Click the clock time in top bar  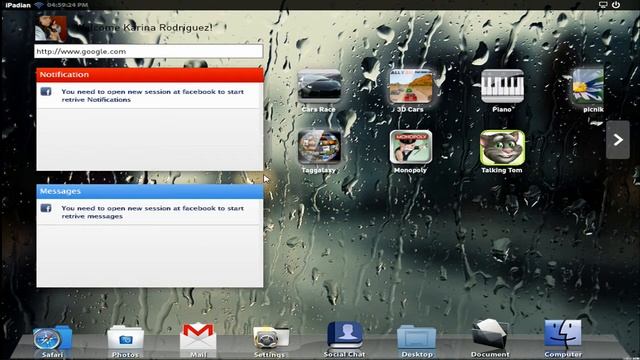coord(67,5)
